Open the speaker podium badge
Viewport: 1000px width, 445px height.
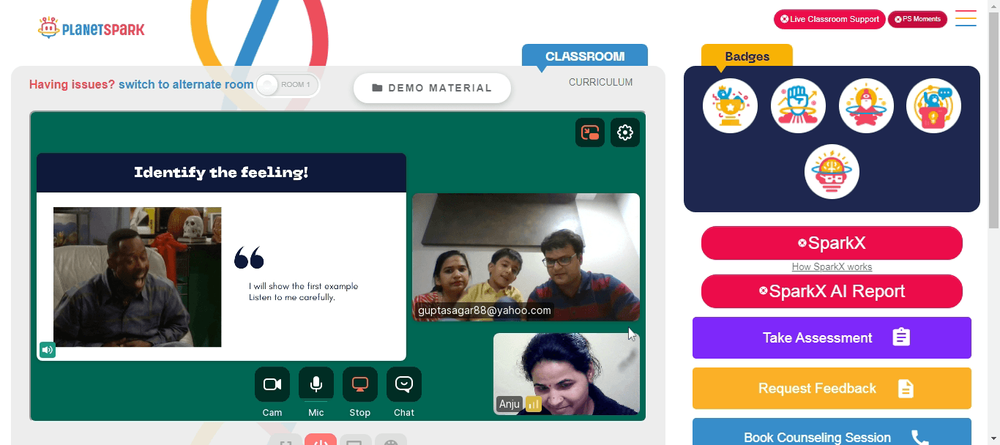(934, 106)
